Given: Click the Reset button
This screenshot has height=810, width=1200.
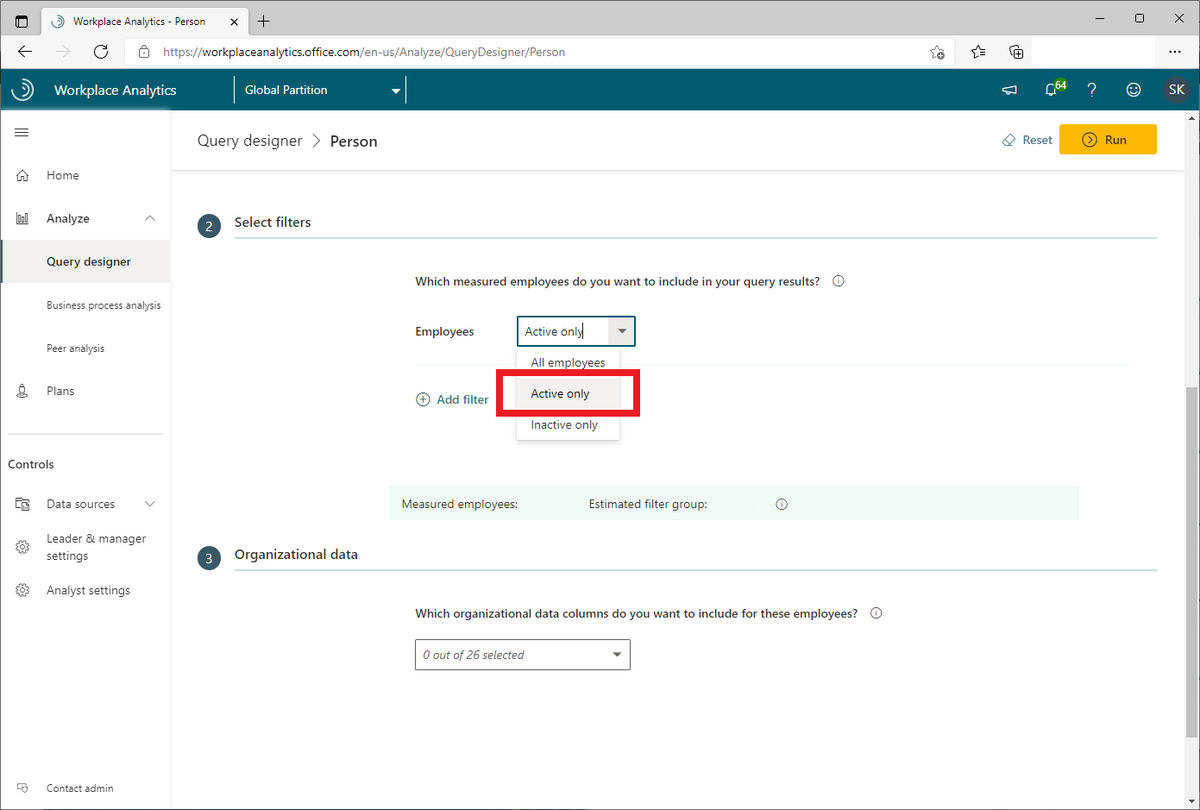Looking at the screenshot, I should point(1027,141).
